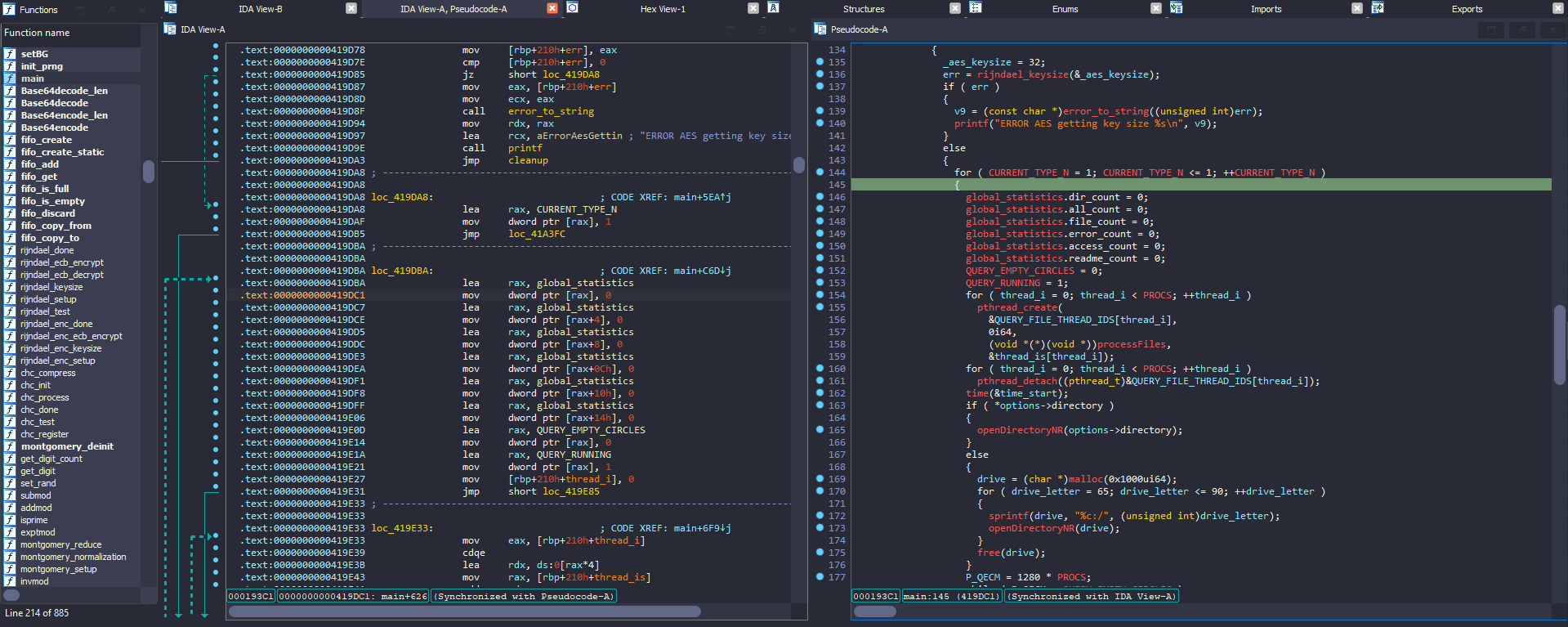Close the Exports tab
Image resolution: width=1568 pixels, height=627 pixels.
click(1557, 8)
